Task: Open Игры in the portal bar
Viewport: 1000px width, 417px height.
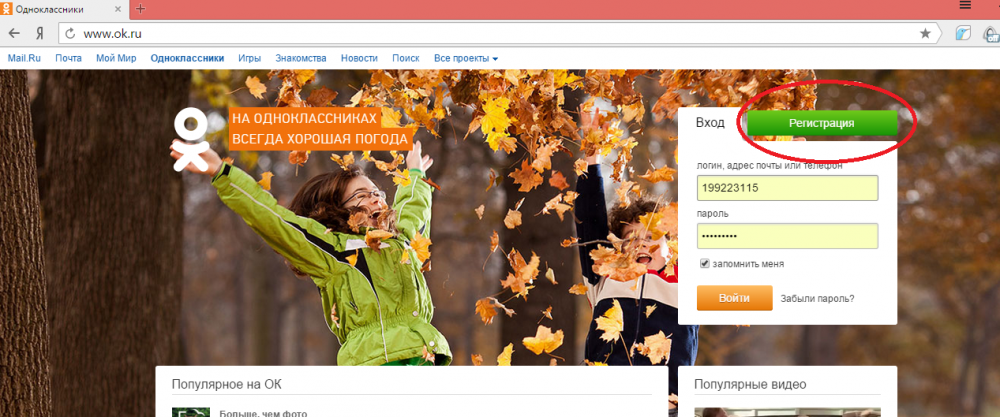Action: [x=249, y=58]
